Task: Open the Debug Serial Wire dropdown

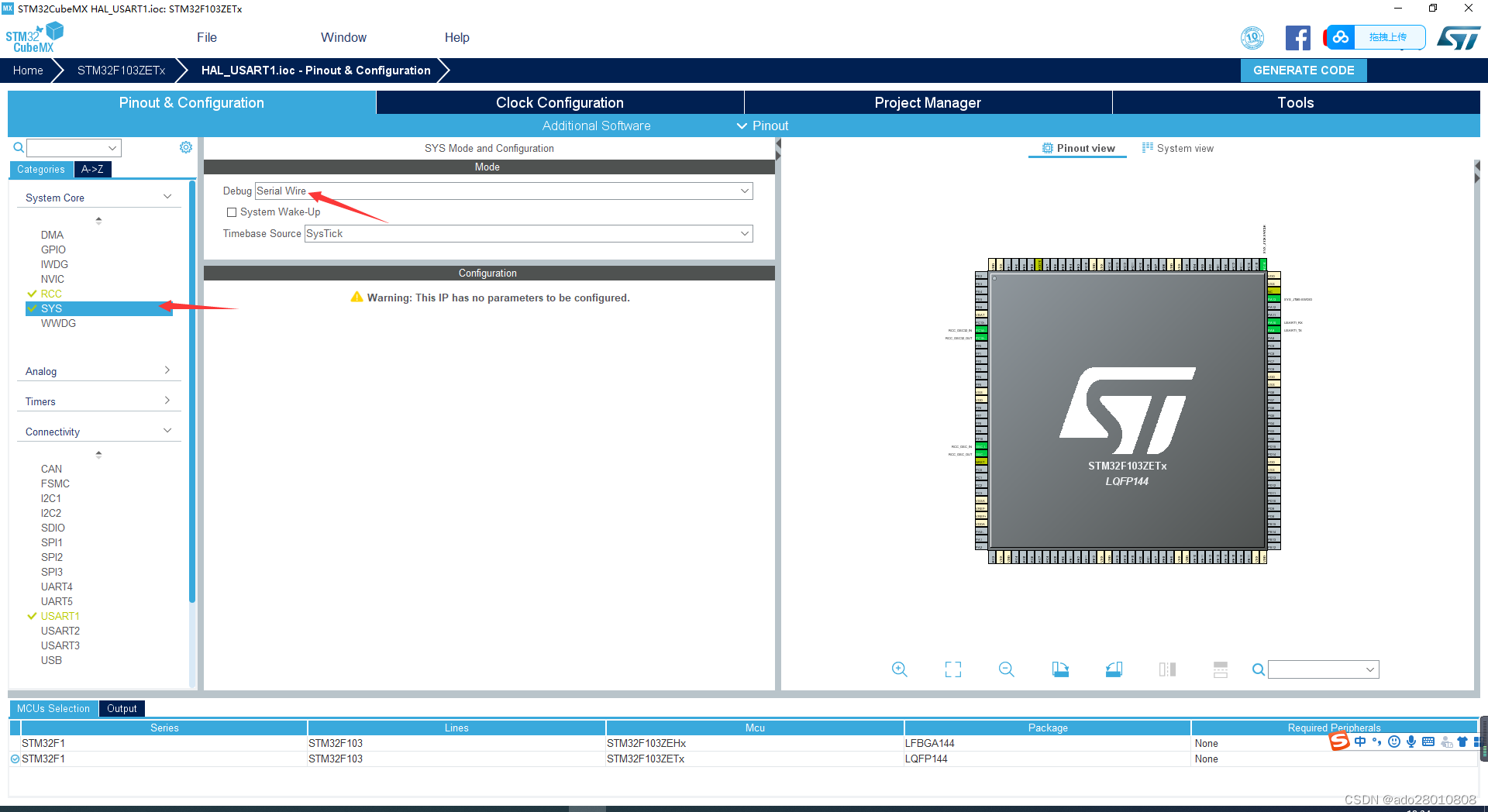Action: (742, 191)
